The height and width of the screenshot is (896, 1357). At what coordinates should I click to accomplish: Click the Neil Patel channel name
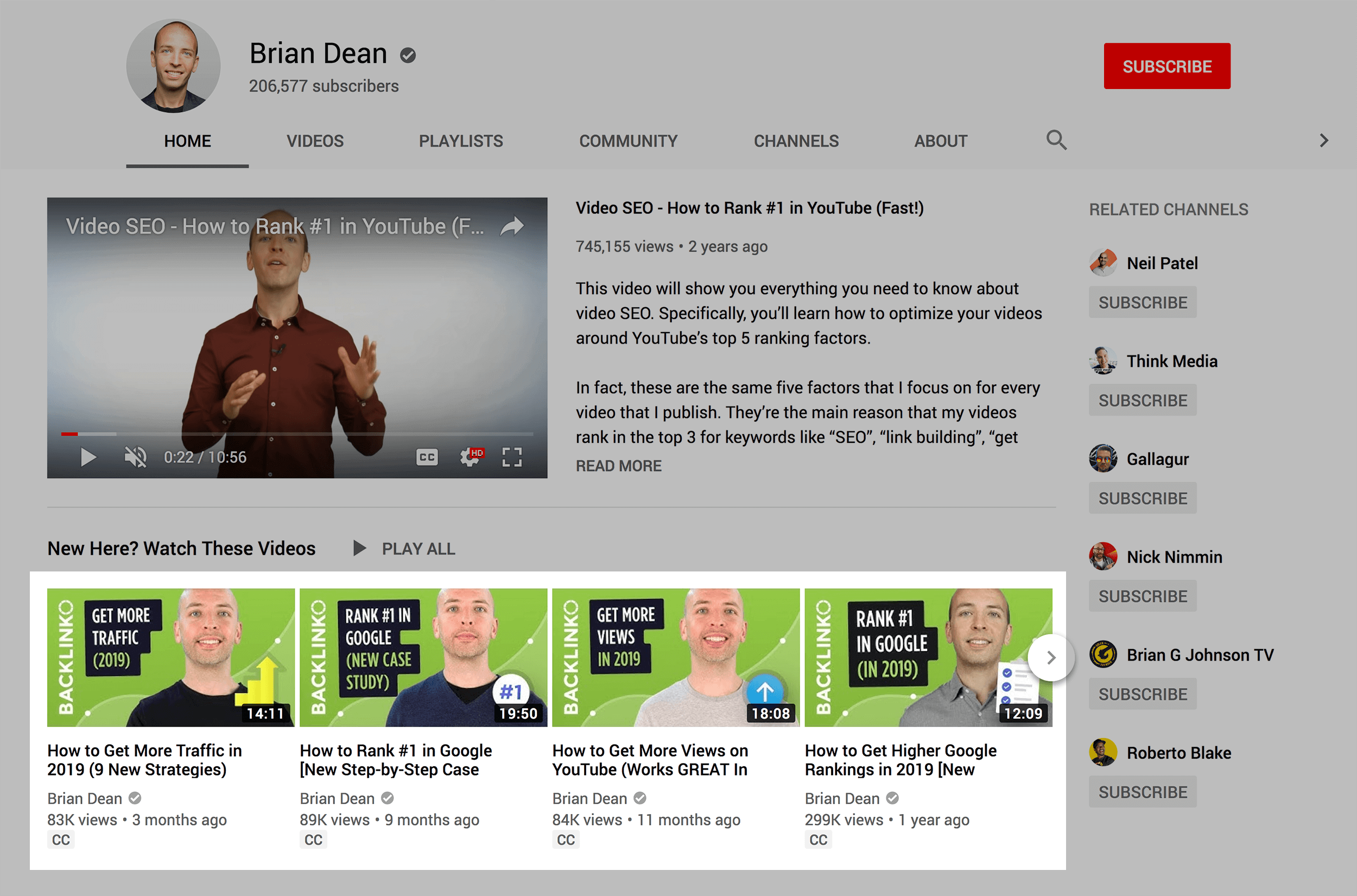(1162, 263)
